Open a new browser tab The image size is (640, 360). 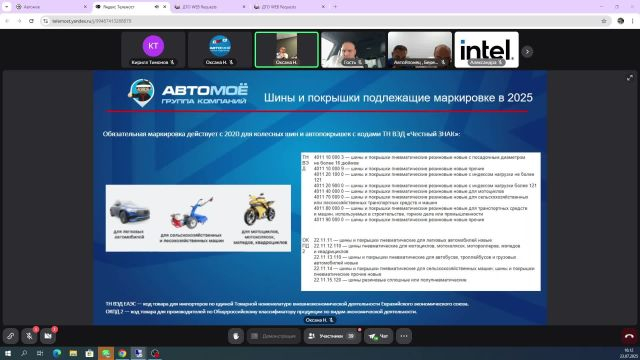335,7
